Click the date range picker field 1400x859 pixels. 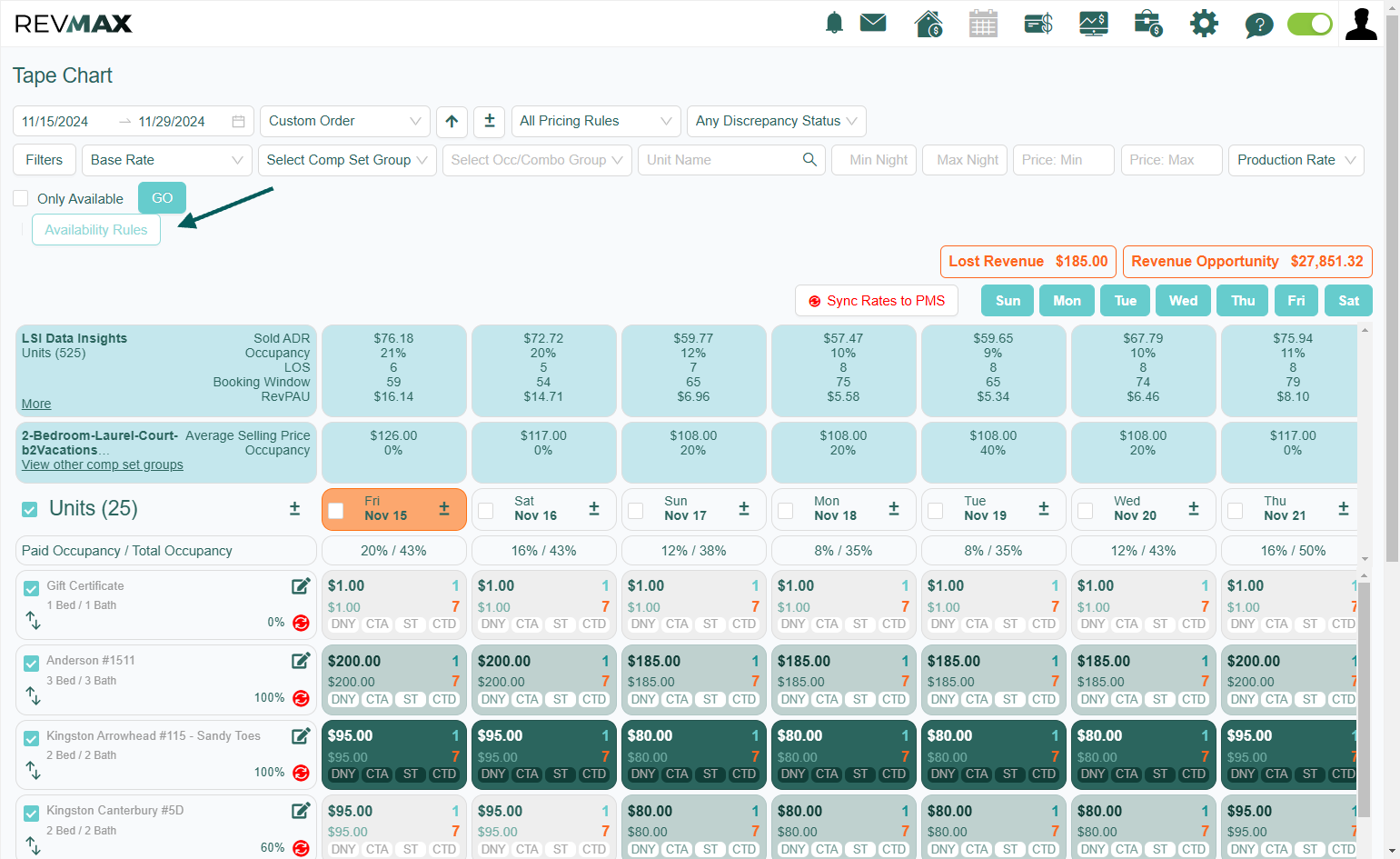(134, 121)
